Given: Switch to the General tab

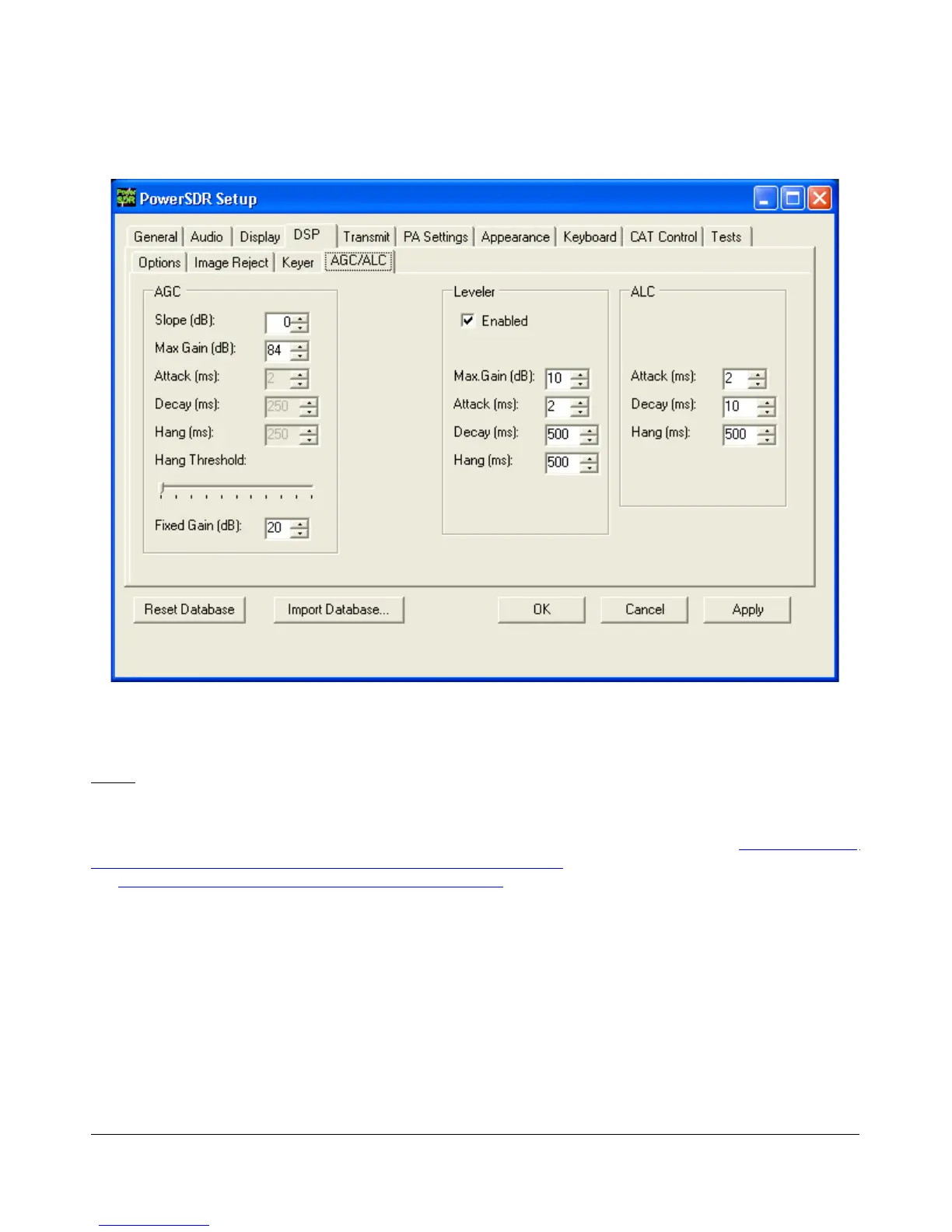Looking at the screenshot, I should (x=156, y=237).
